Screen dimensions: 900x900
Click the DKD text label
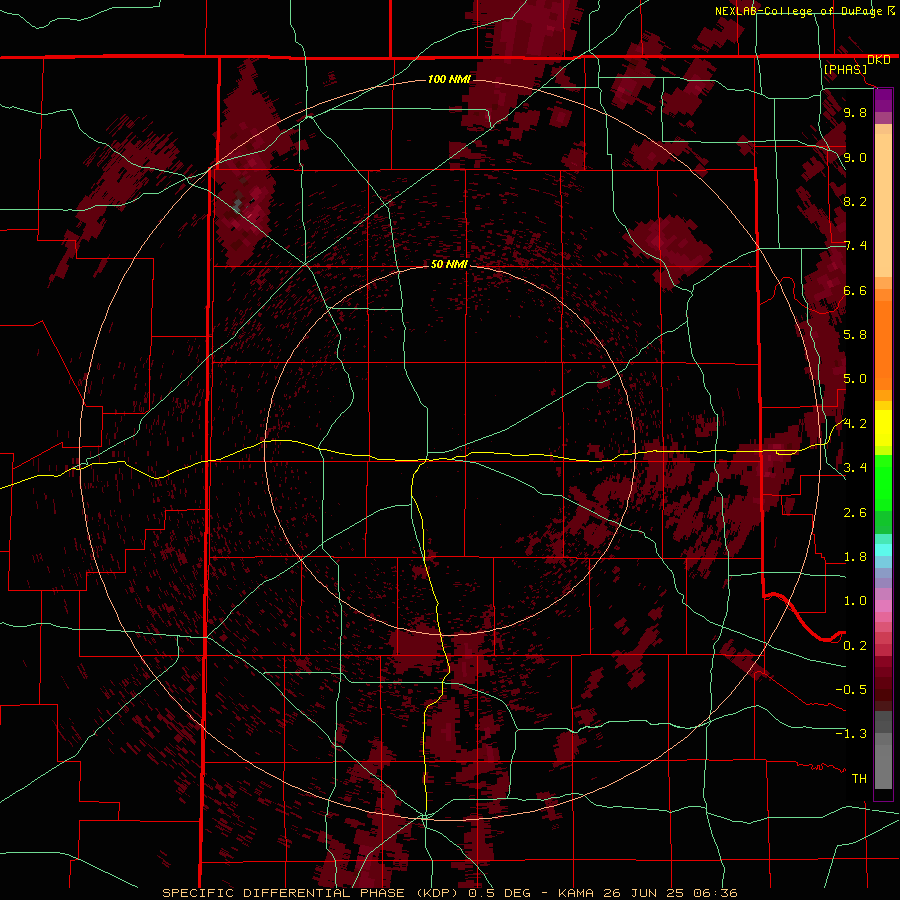[x=879, y=60]
